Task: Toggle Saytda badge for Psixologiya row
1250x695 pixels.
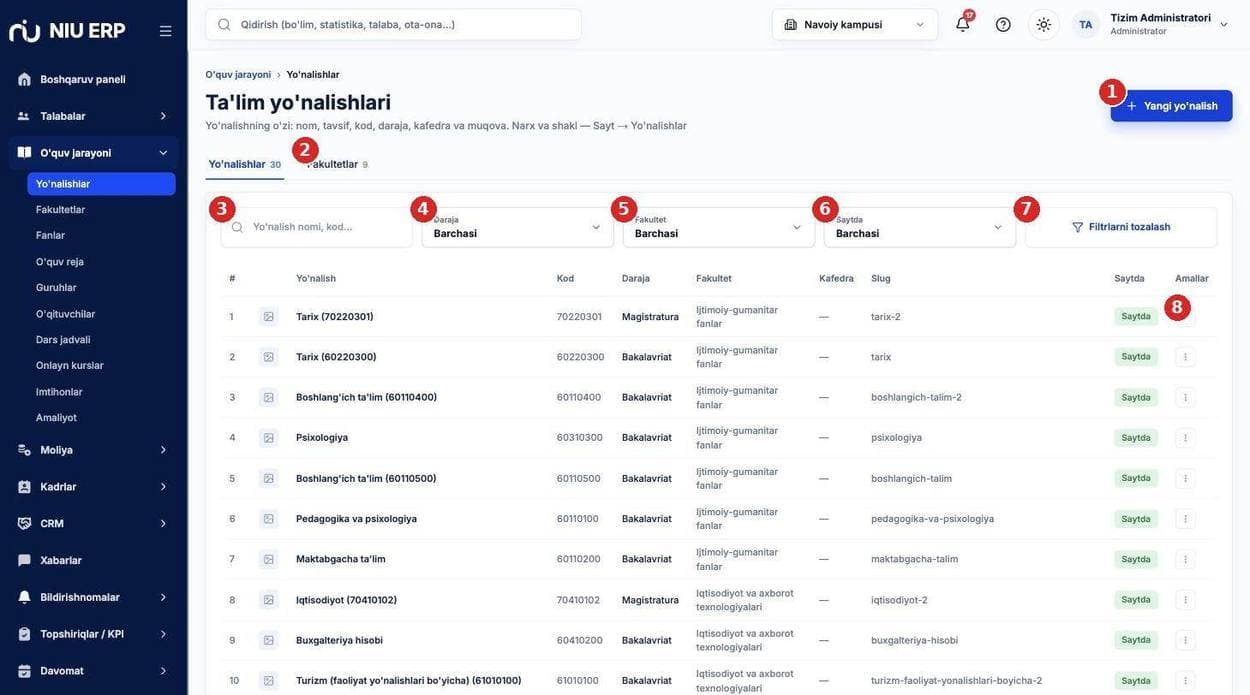Action: 1136,438
